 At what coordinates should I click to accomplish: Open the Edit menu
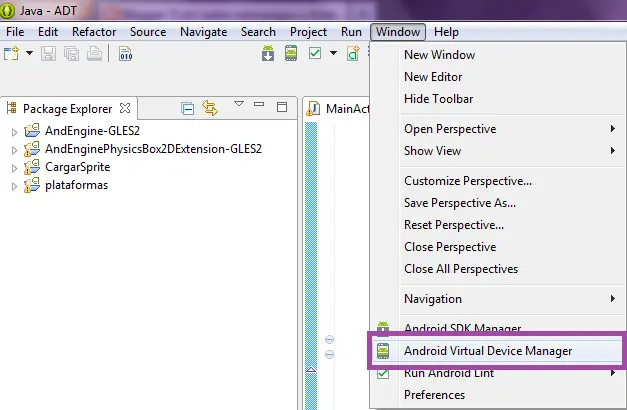(x=48, y=32)
